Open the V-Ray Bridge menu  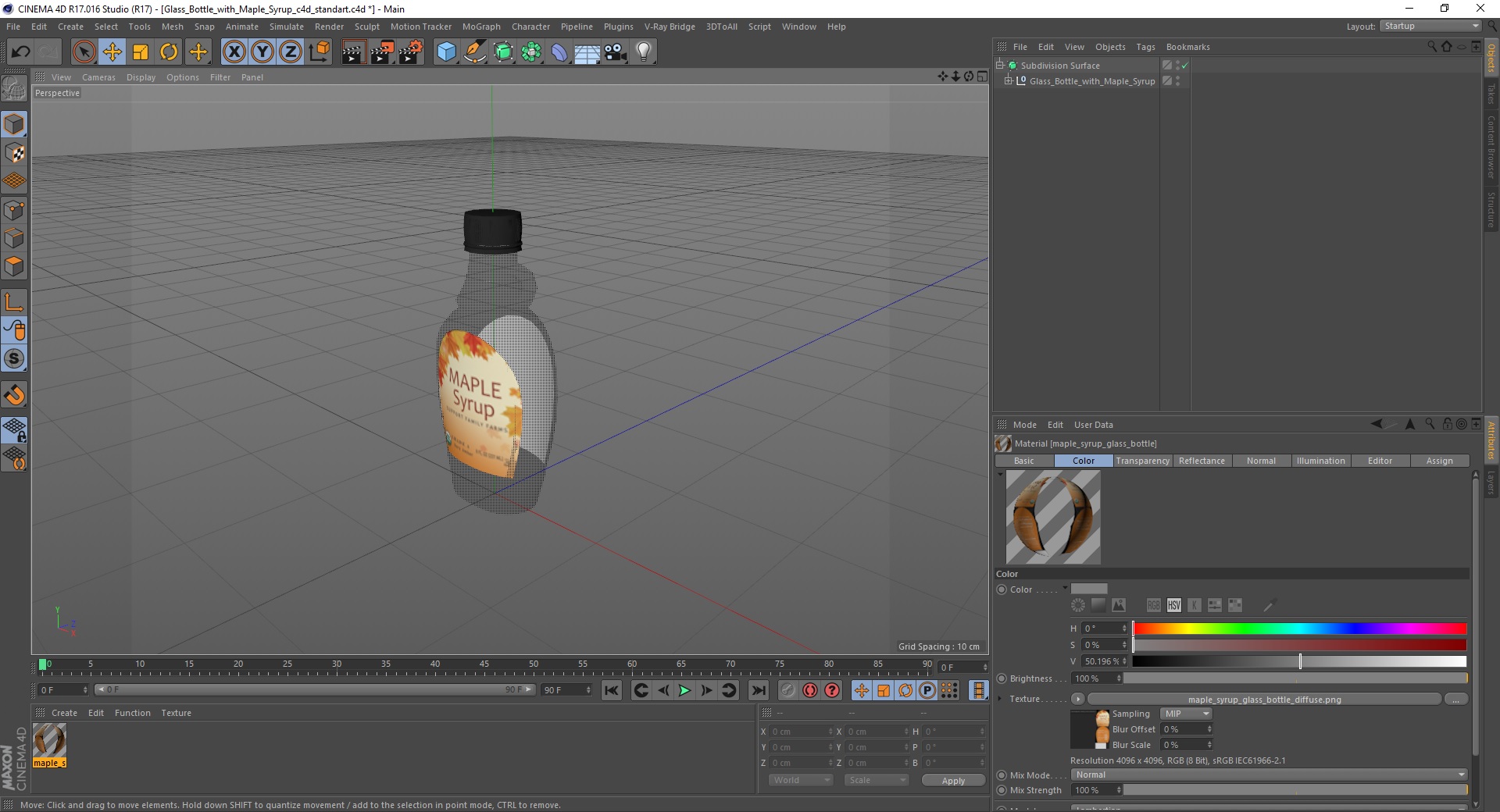670,27
